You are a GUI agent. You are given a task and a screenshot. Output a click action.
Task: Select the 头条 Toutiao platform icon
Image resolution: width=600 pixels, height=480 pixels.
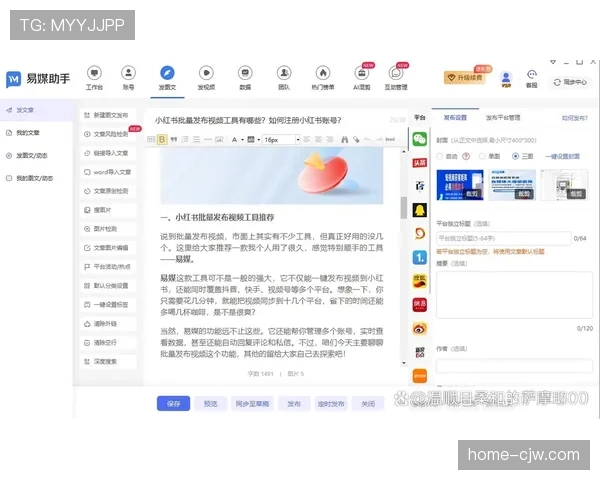click(420, 163)
